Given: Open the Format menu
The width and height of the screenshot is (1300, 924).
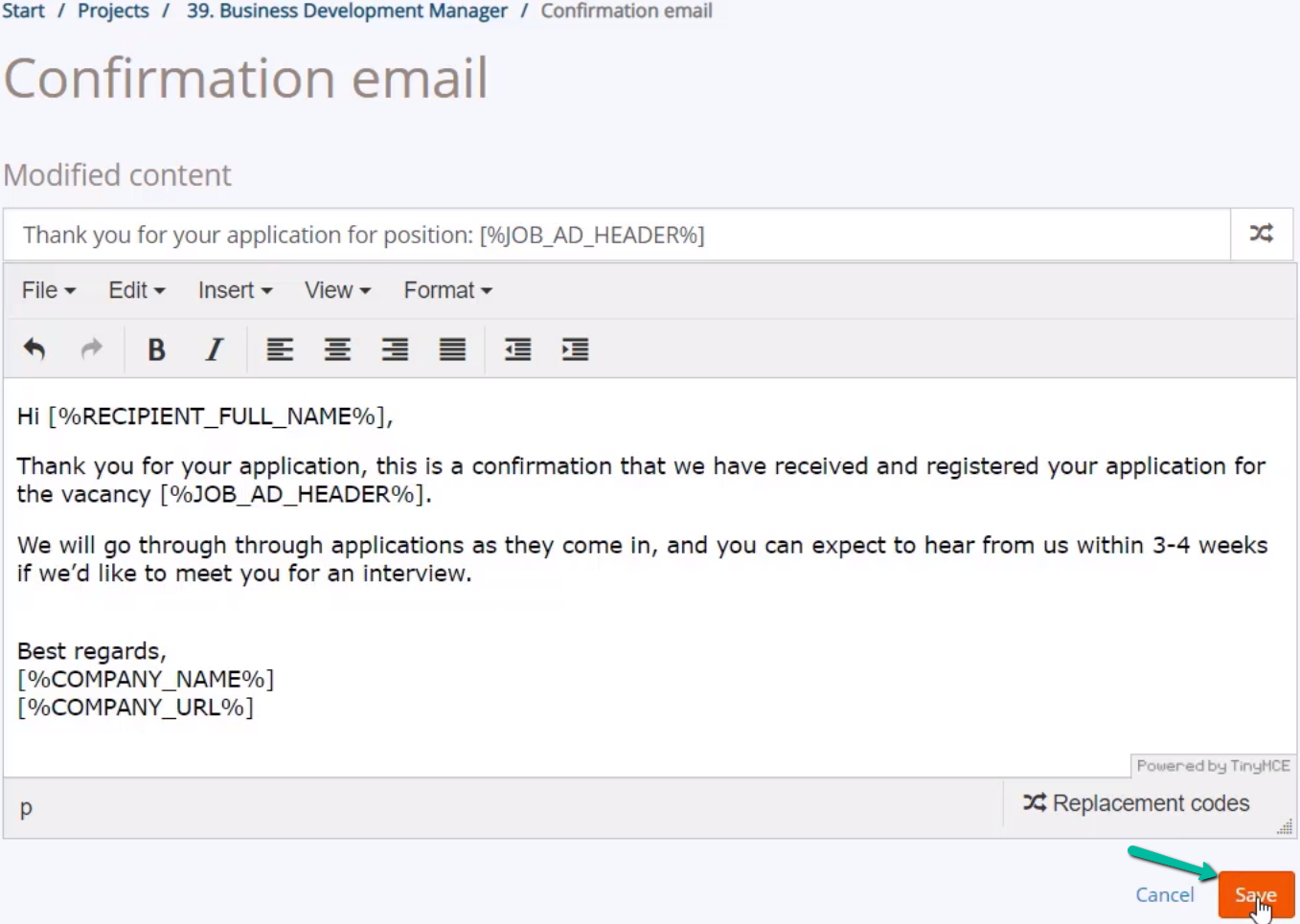Looking at the screenshot, I should click(x=447, y=290).
